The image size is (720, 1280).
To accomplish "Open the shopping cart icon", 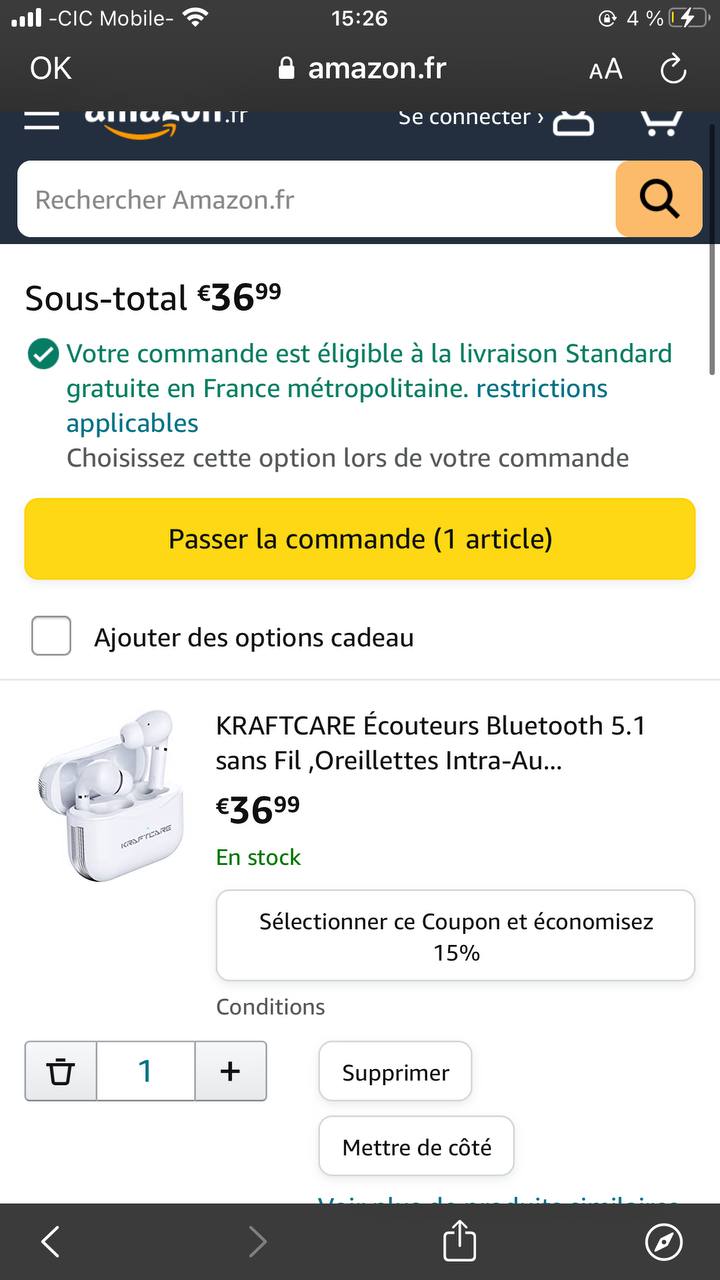I will click(x=661, y=121).
